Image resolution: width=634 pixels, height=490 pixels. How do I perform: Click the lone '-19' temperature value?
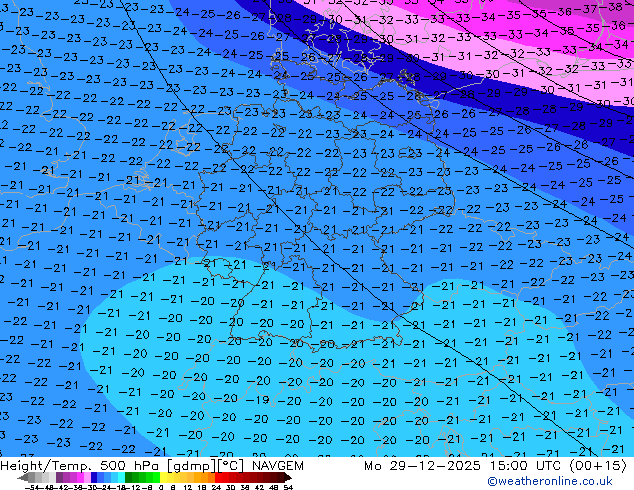click(x=257, y=400)
